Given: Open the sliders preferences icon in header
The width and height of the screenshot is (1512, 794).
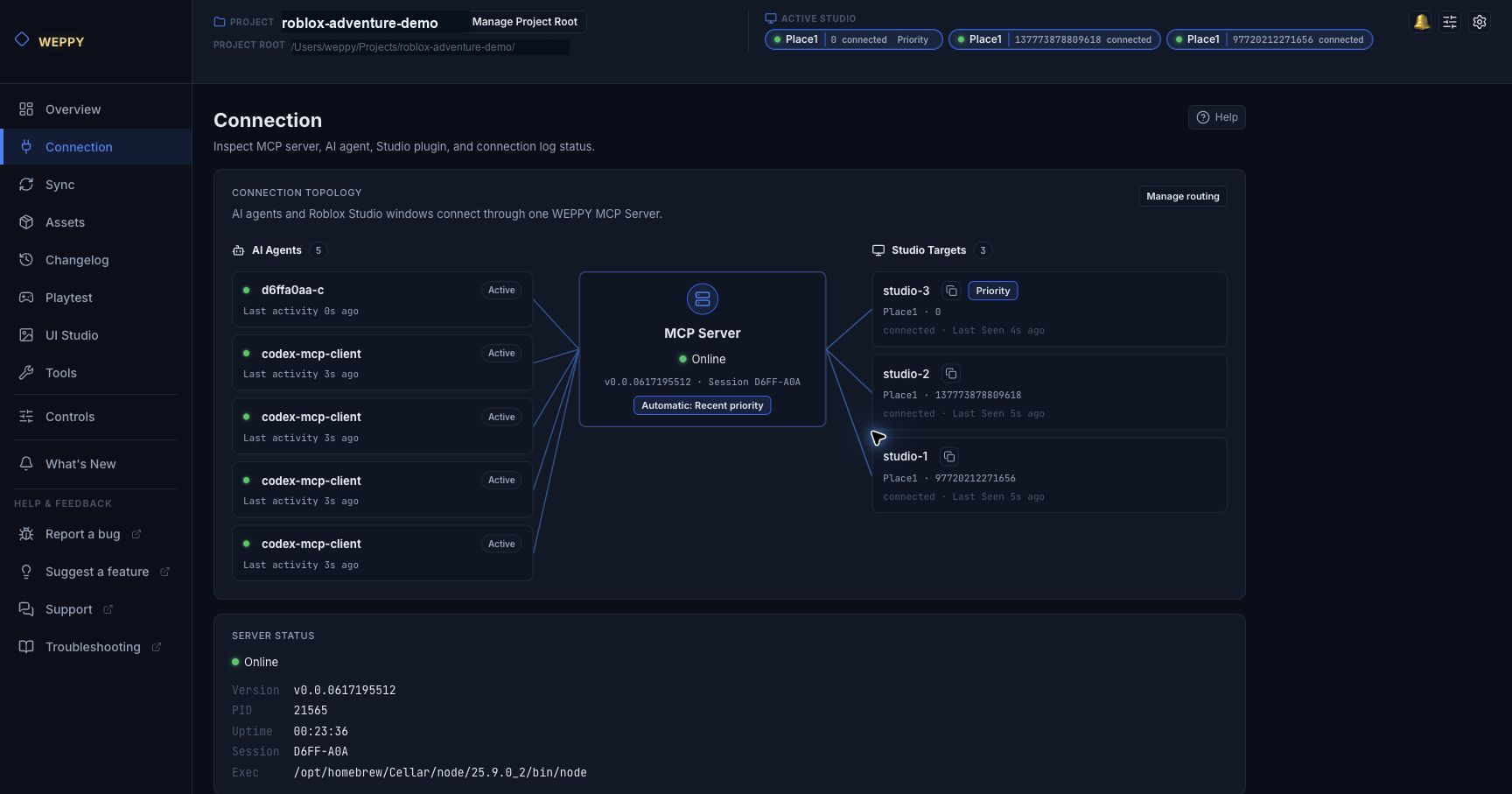Looking at the screenshot, I should click(x=1450, y=22).
